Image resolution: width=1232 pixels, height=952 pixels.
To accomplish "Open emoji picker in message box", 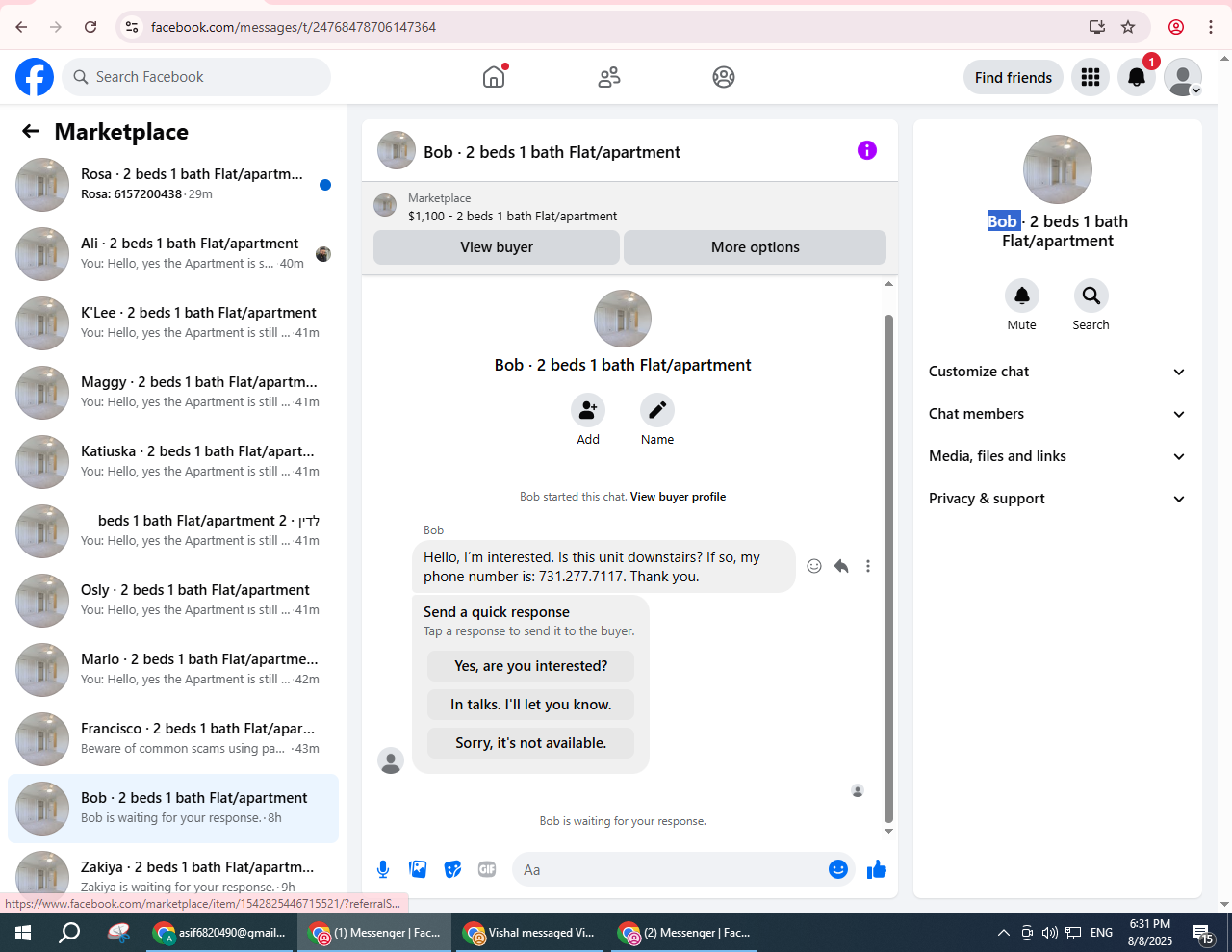I will [838, 870].
